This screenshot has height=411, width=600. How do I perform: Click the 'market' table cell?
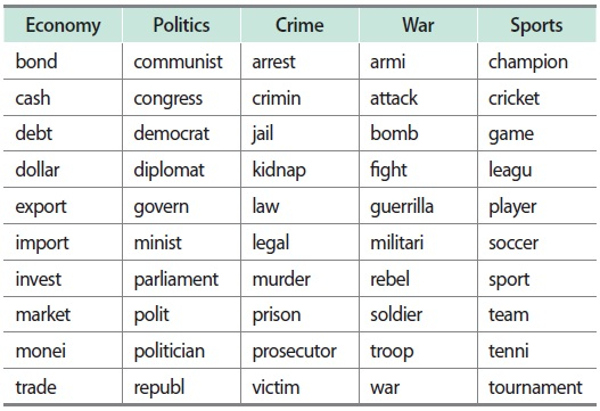43,315
